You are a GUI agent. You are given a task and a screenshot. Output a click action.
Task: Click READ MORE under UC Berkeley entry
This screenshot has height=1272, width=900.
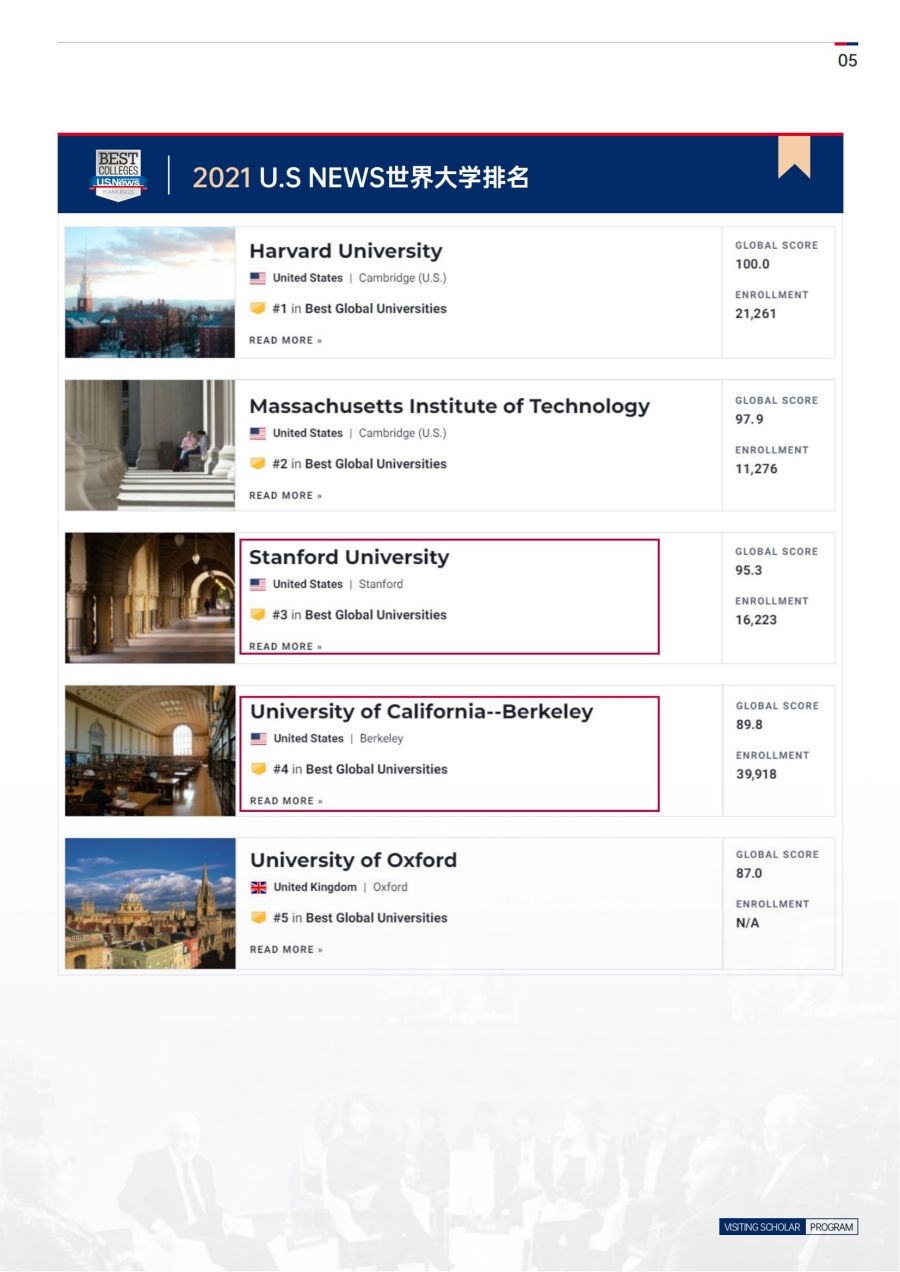[x=287, y=800]
